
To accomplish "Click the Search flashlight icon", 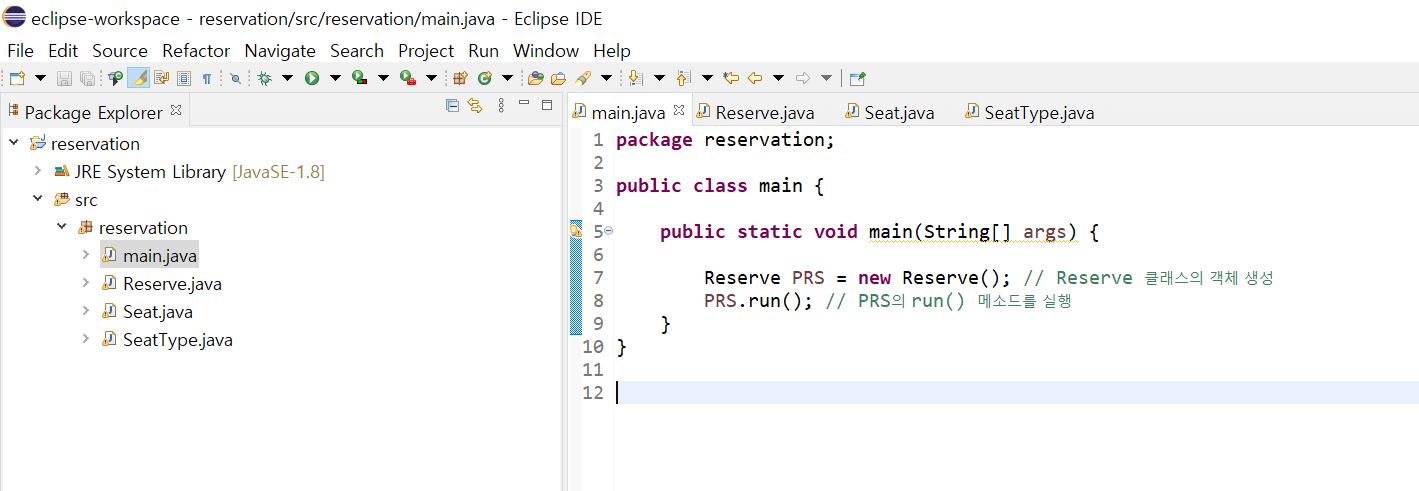I will click(582, 78).
